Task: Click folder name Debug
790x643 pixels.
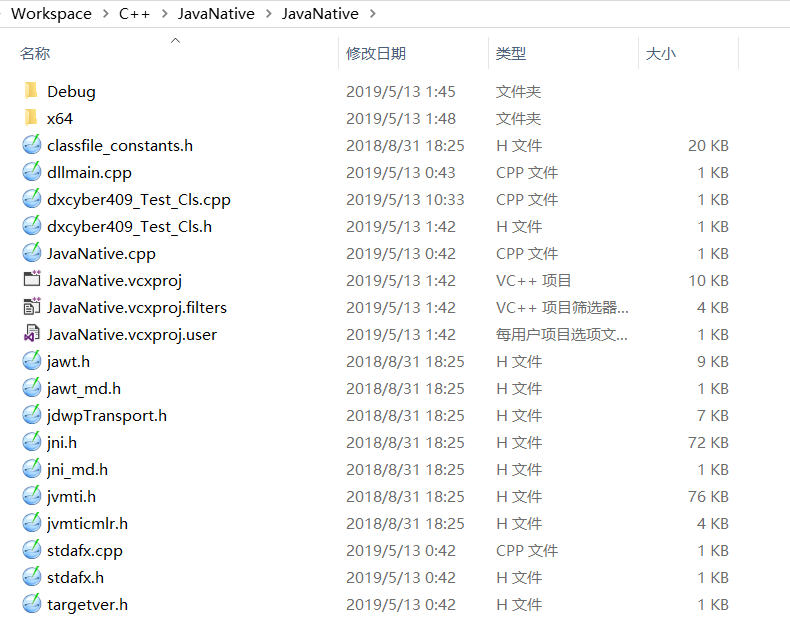Action: pos(71,92)
